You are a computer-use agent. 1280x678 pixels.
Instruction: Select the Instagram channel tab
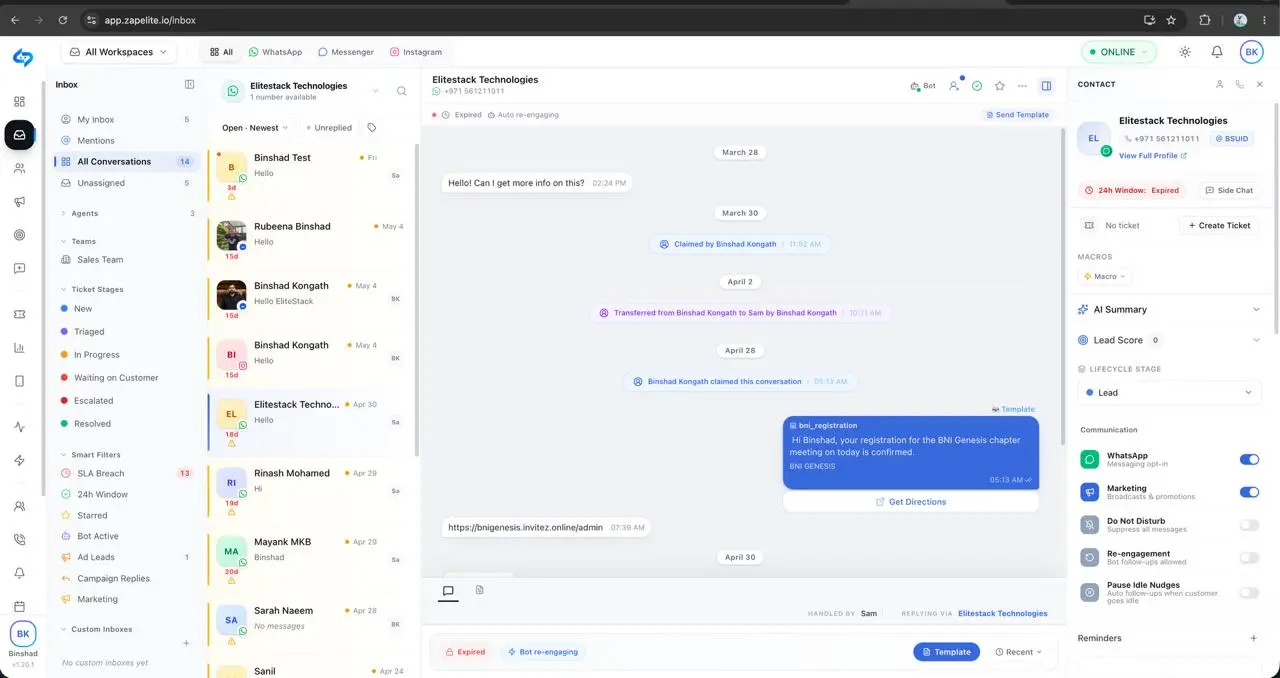(x=416, y=52)
